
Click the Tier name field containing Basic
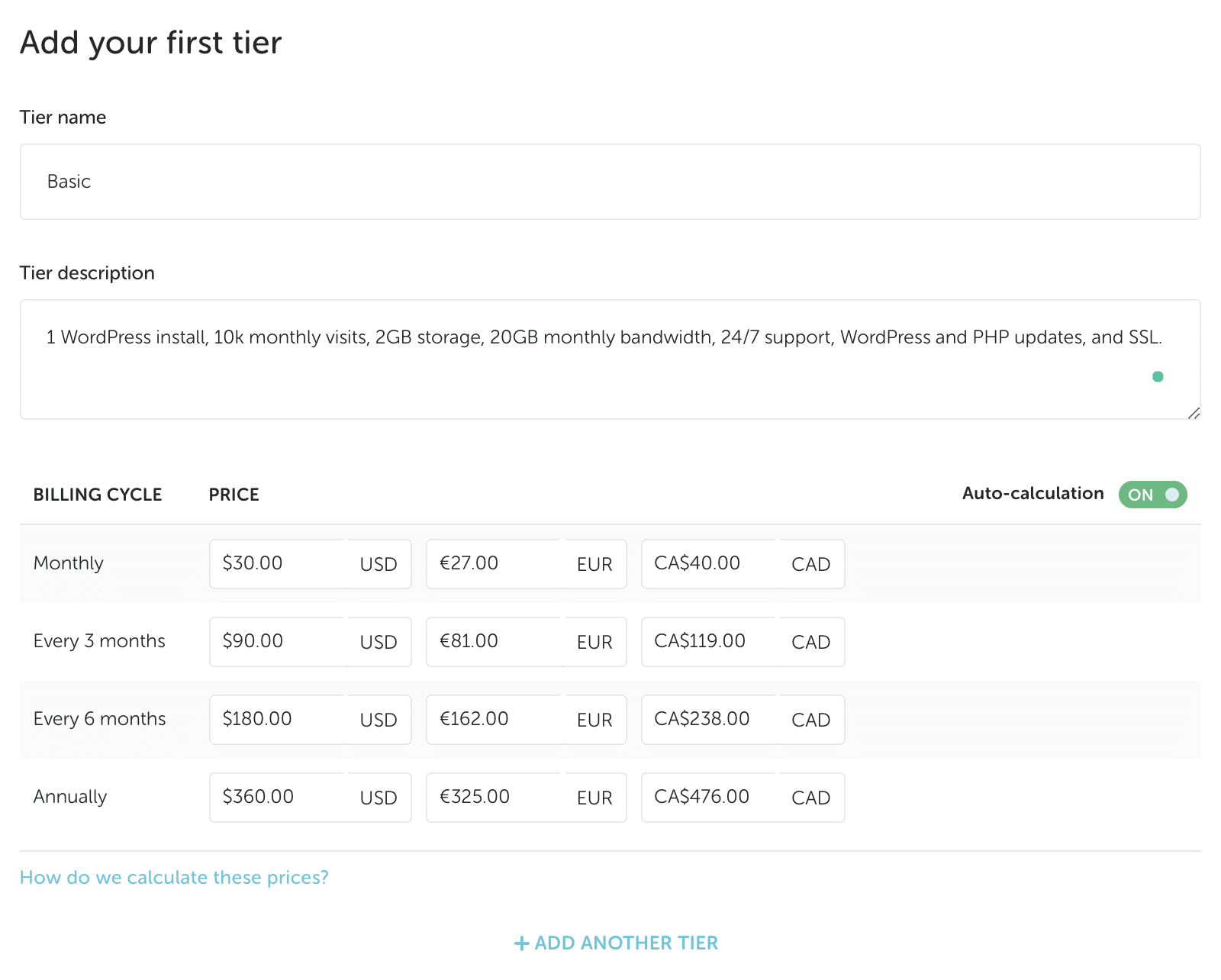610,182
